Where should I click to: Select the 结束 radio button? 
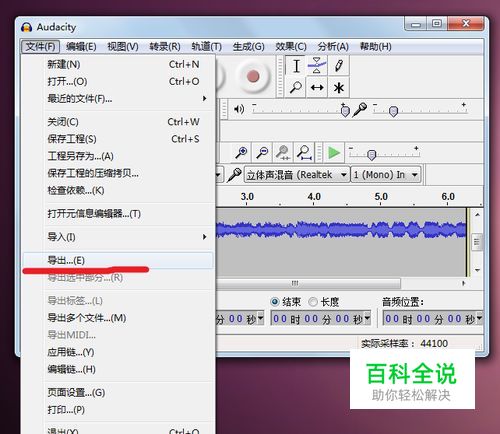point(275,302)
